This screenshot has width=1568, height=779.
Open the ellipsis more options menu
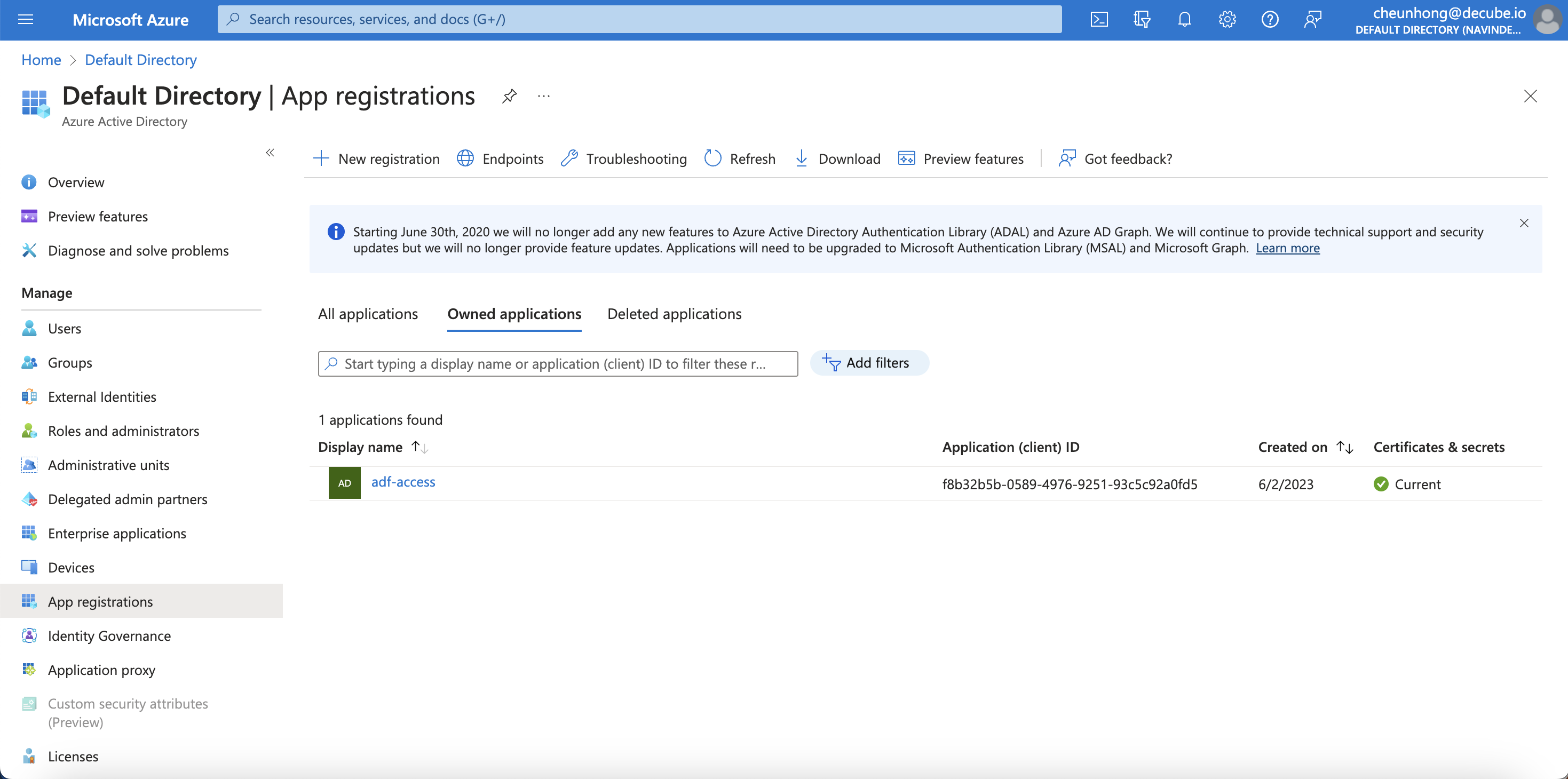click(543, 96)
